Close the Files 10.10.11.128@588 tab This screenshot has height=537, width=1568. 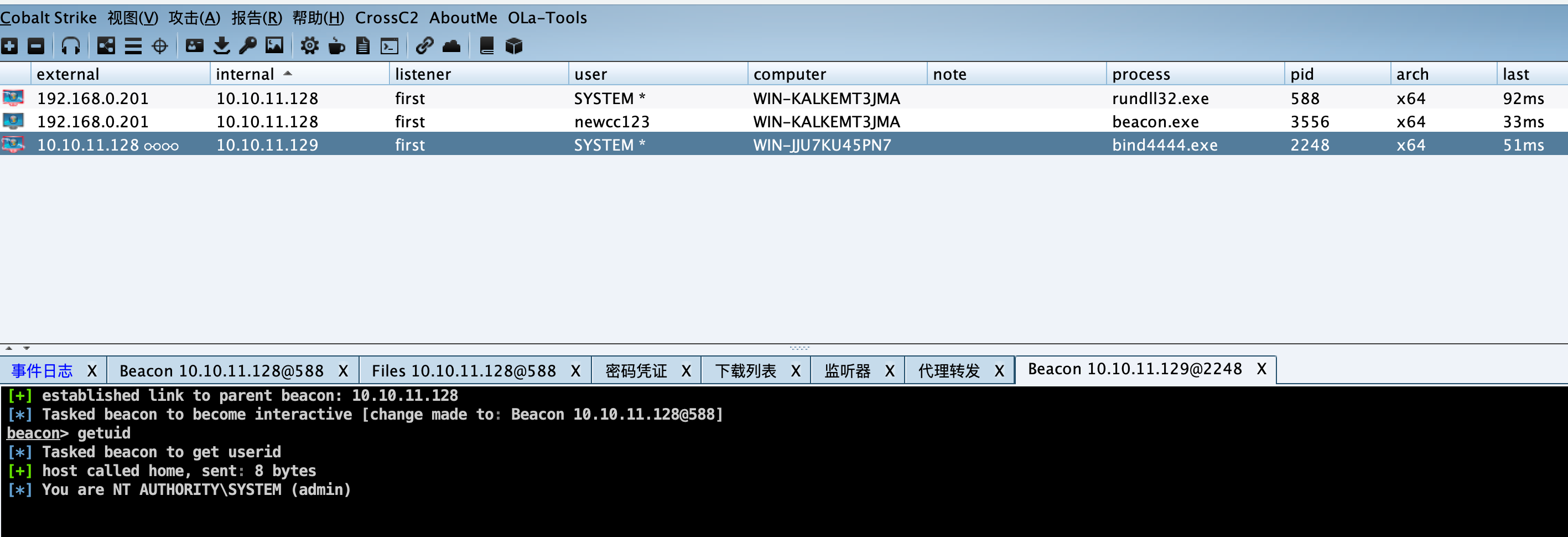point(575,371)
